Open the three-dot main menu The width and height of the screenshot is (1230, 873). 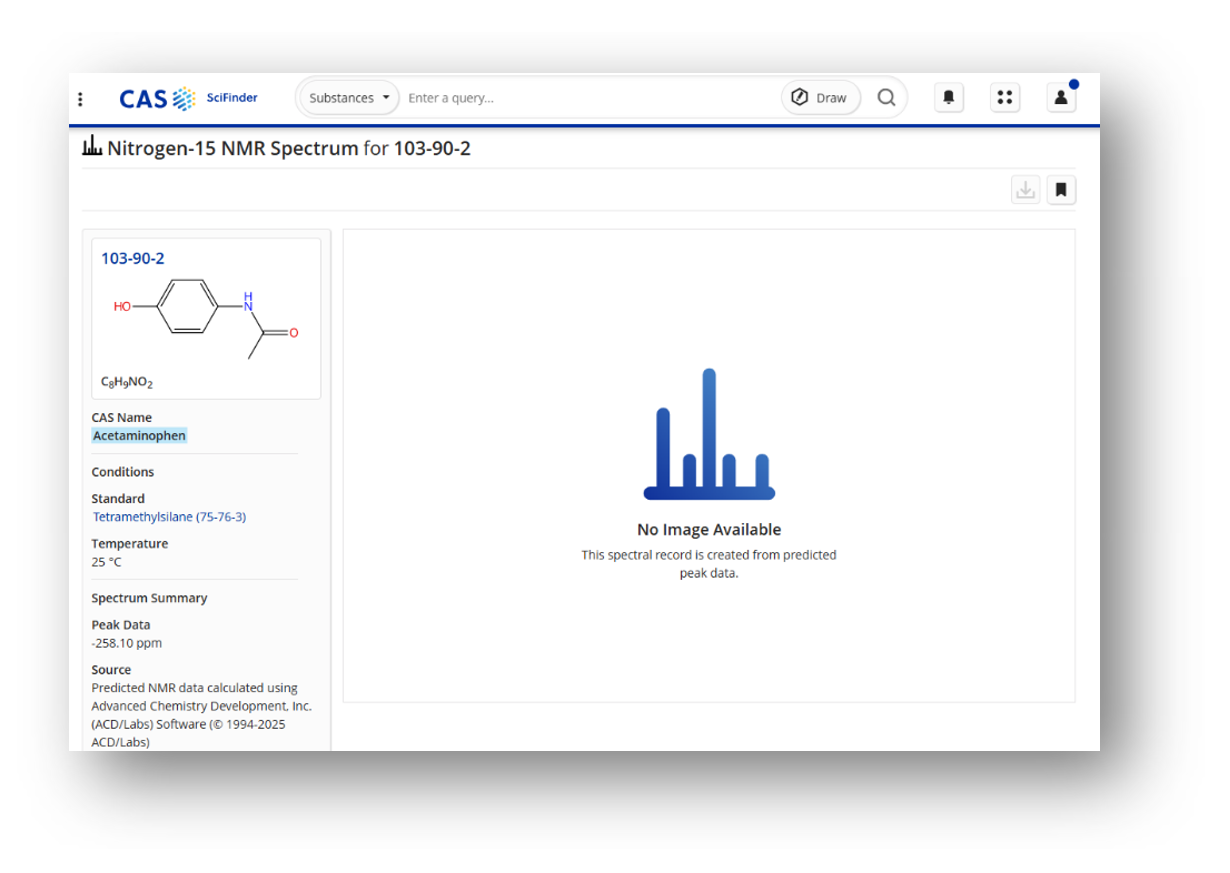click(x=81, y=99)
